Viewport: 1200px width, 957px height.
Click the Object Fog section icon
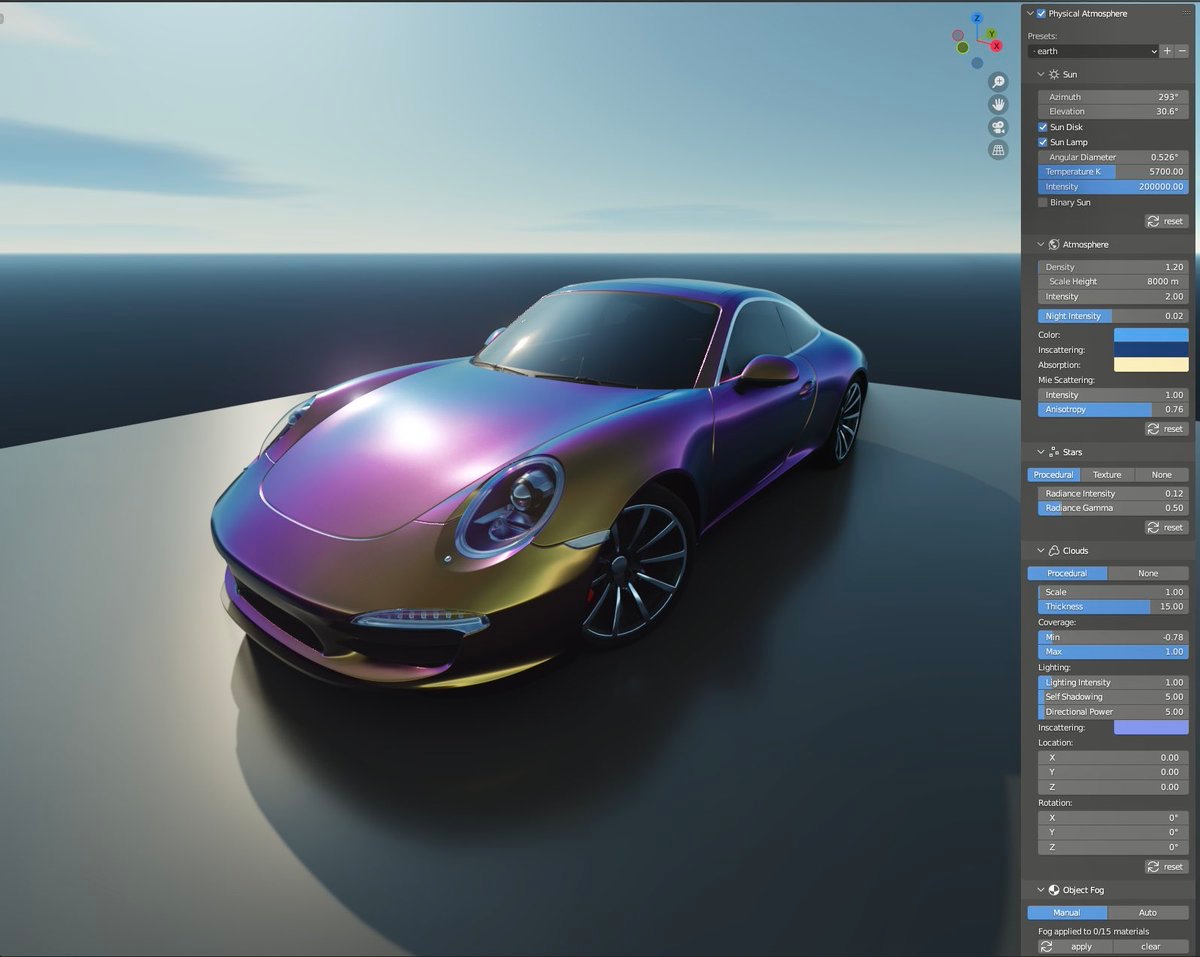coord(1053,890)
